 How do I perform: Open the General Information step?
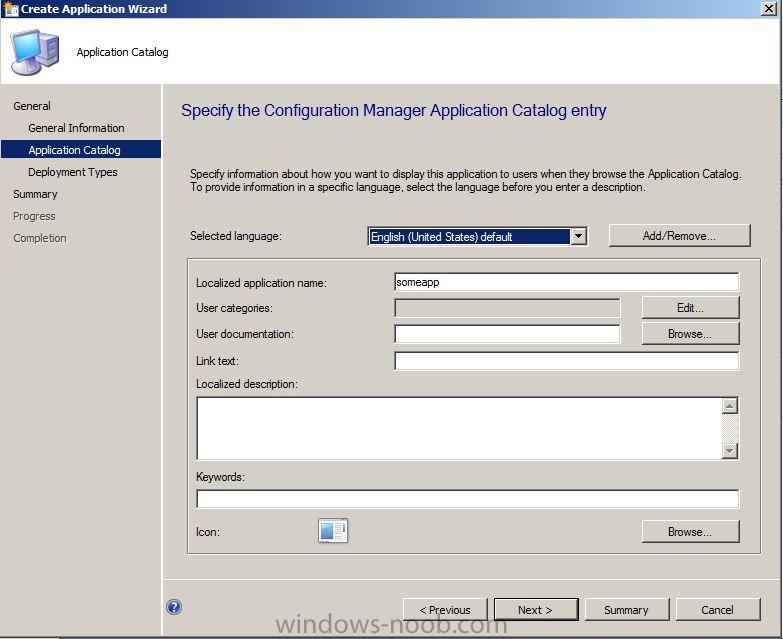pos(76,128)
